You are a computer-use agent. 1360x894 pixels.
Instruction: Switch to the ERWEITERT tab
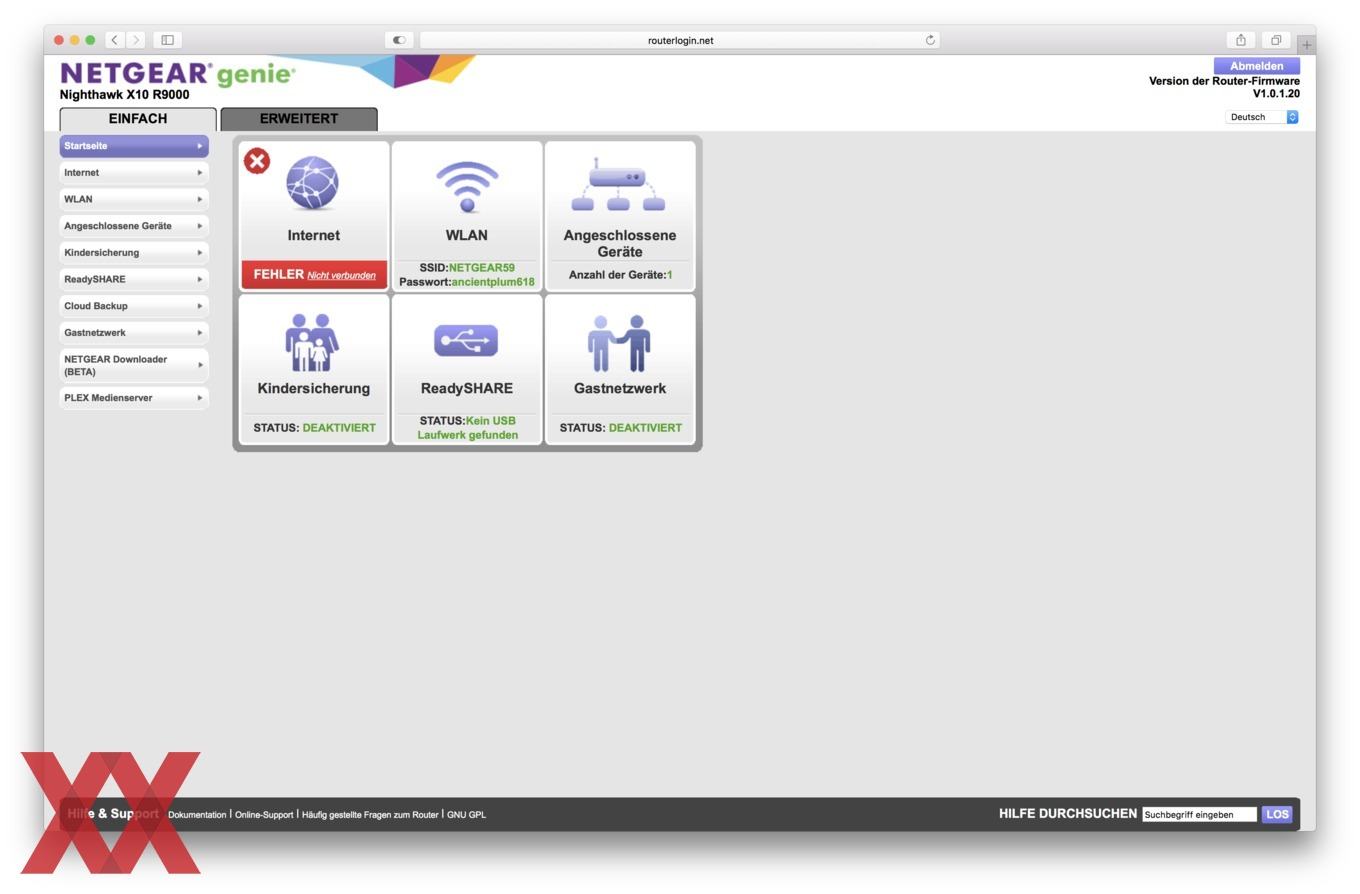[x=299, y=118]
